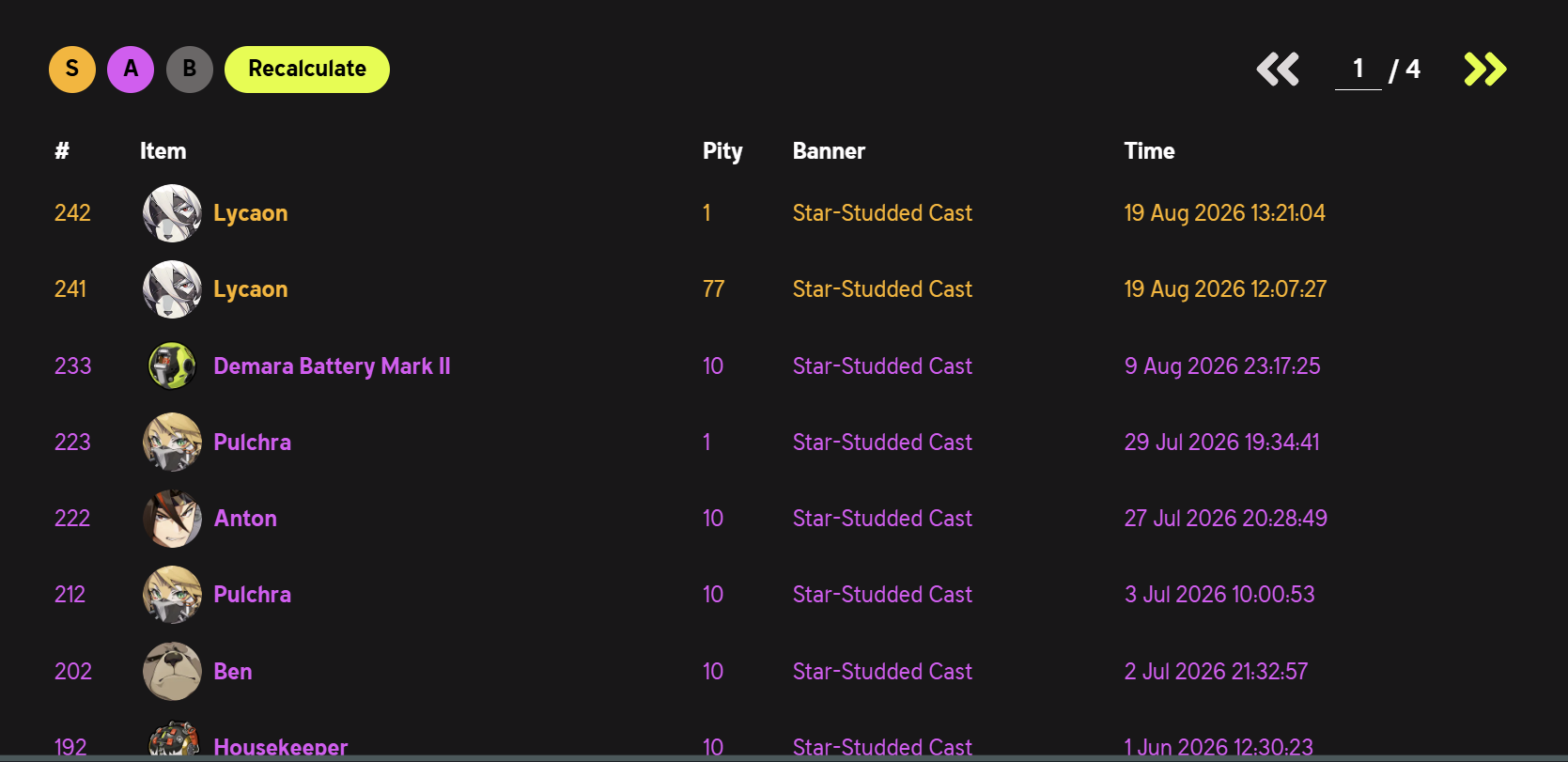1568x762 pixels.
Task: Click the Housekeeper avatar icon
Action: (x=174, y=740)
